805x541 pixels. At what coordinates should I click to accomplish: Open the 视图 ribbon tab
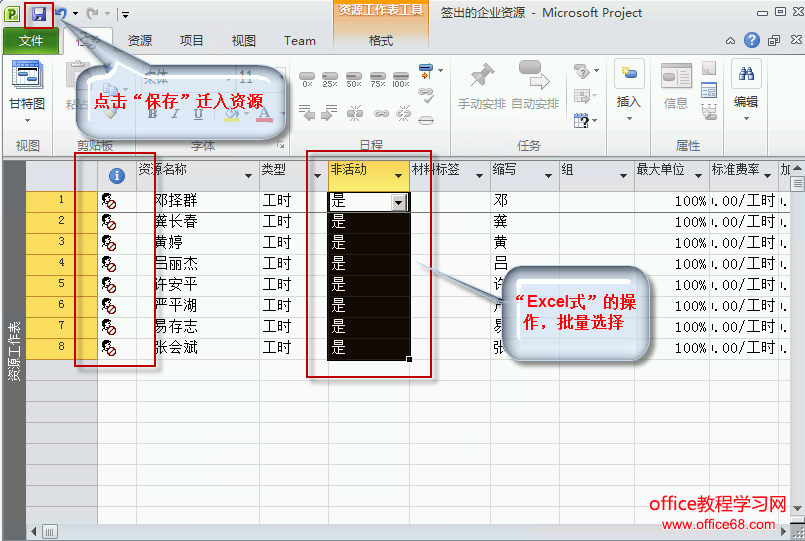[244, 41]
